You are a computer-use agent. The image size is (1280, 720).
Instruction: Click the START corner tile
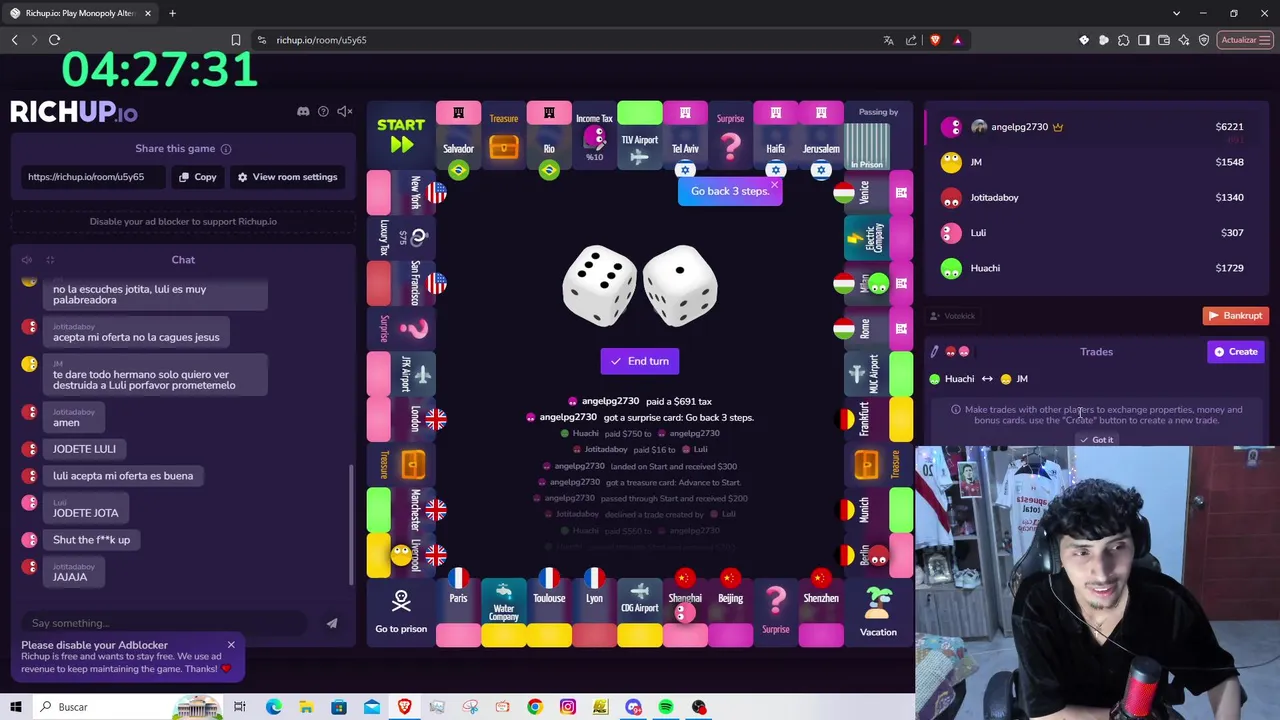[401, 135]
